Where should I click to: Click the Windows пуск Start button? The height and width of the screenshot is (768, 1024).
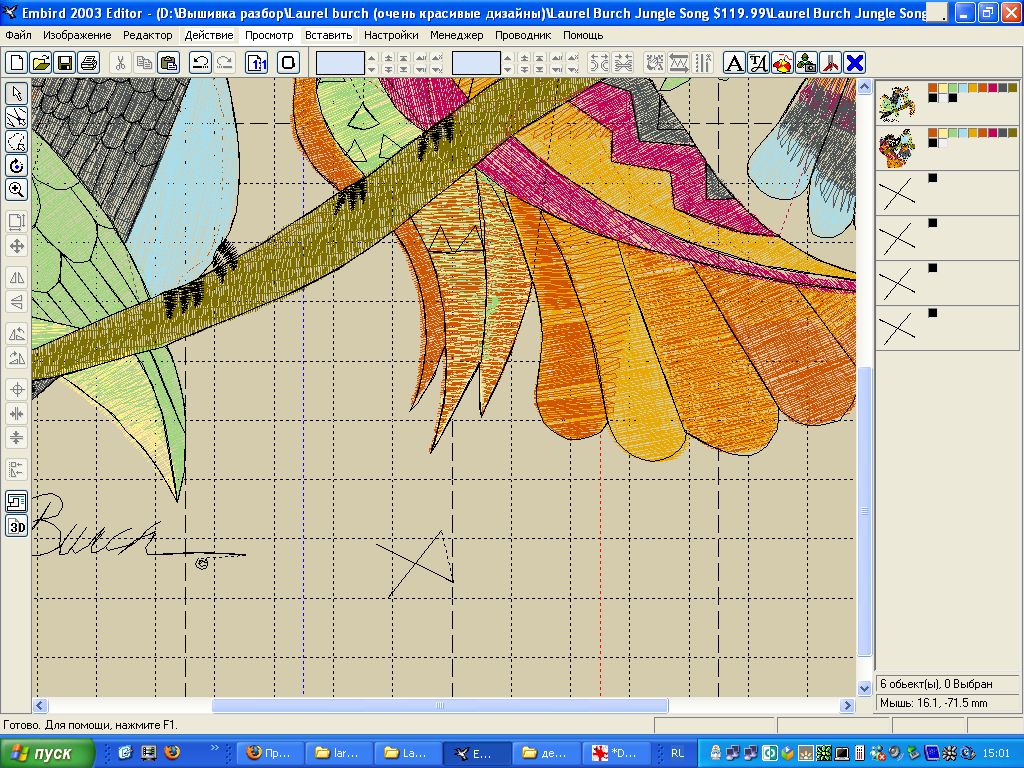[x=48, y=753]
